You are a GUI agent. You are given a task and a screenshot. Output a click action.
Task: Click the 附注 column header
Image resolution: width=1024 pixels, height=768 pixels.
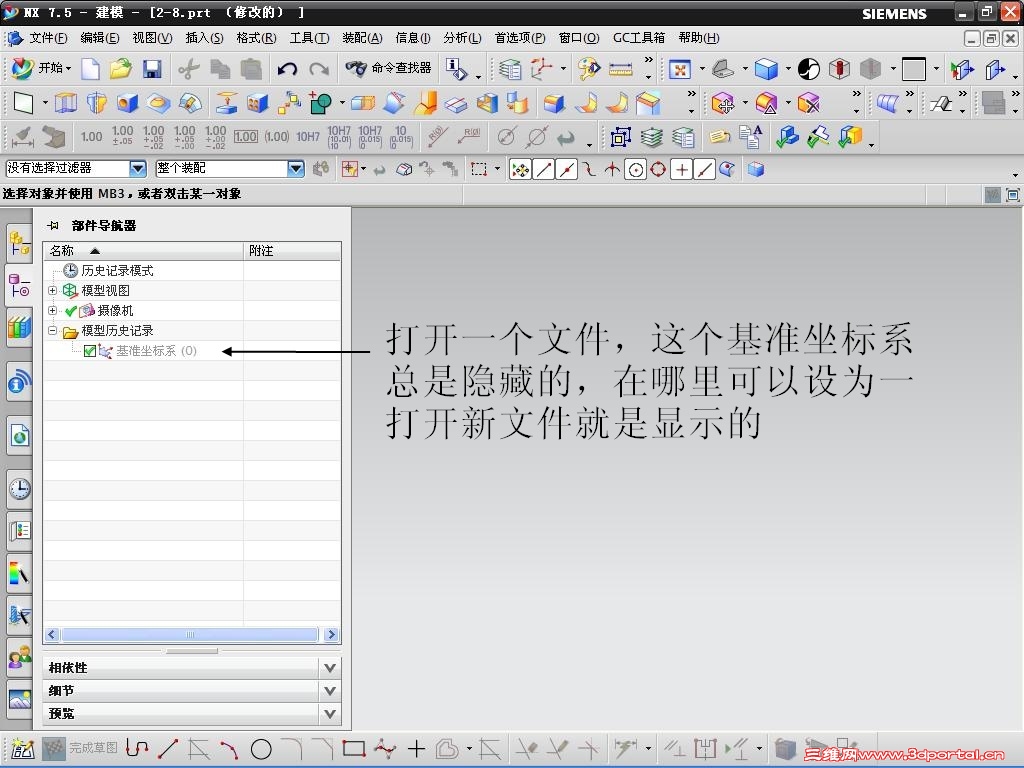click(x=292, y=251)
